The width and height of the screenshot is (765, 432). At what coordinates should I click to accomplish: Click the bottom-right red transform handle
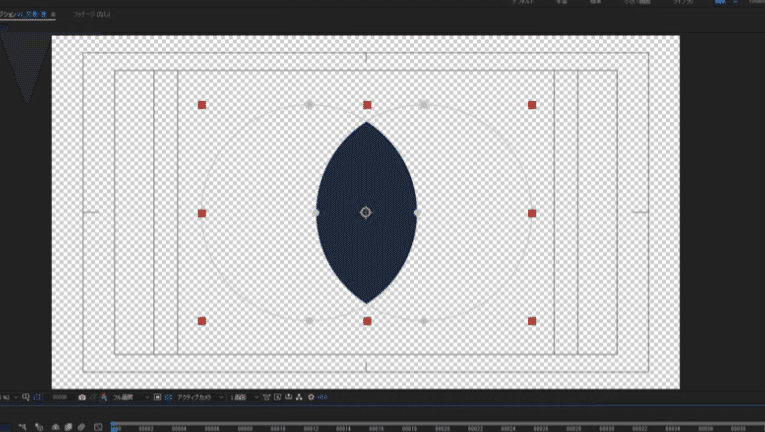532,321
